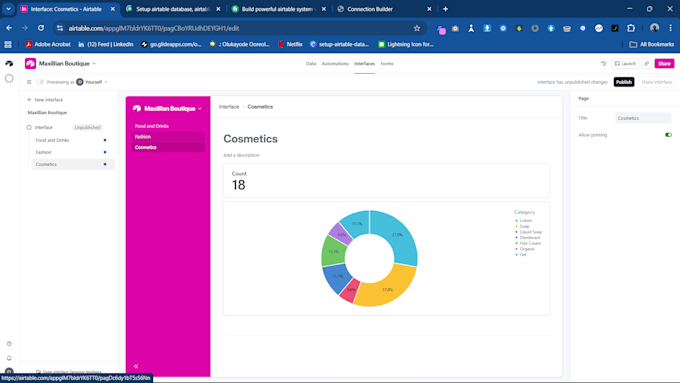Select the Interface radio circle

click(29, 128)
